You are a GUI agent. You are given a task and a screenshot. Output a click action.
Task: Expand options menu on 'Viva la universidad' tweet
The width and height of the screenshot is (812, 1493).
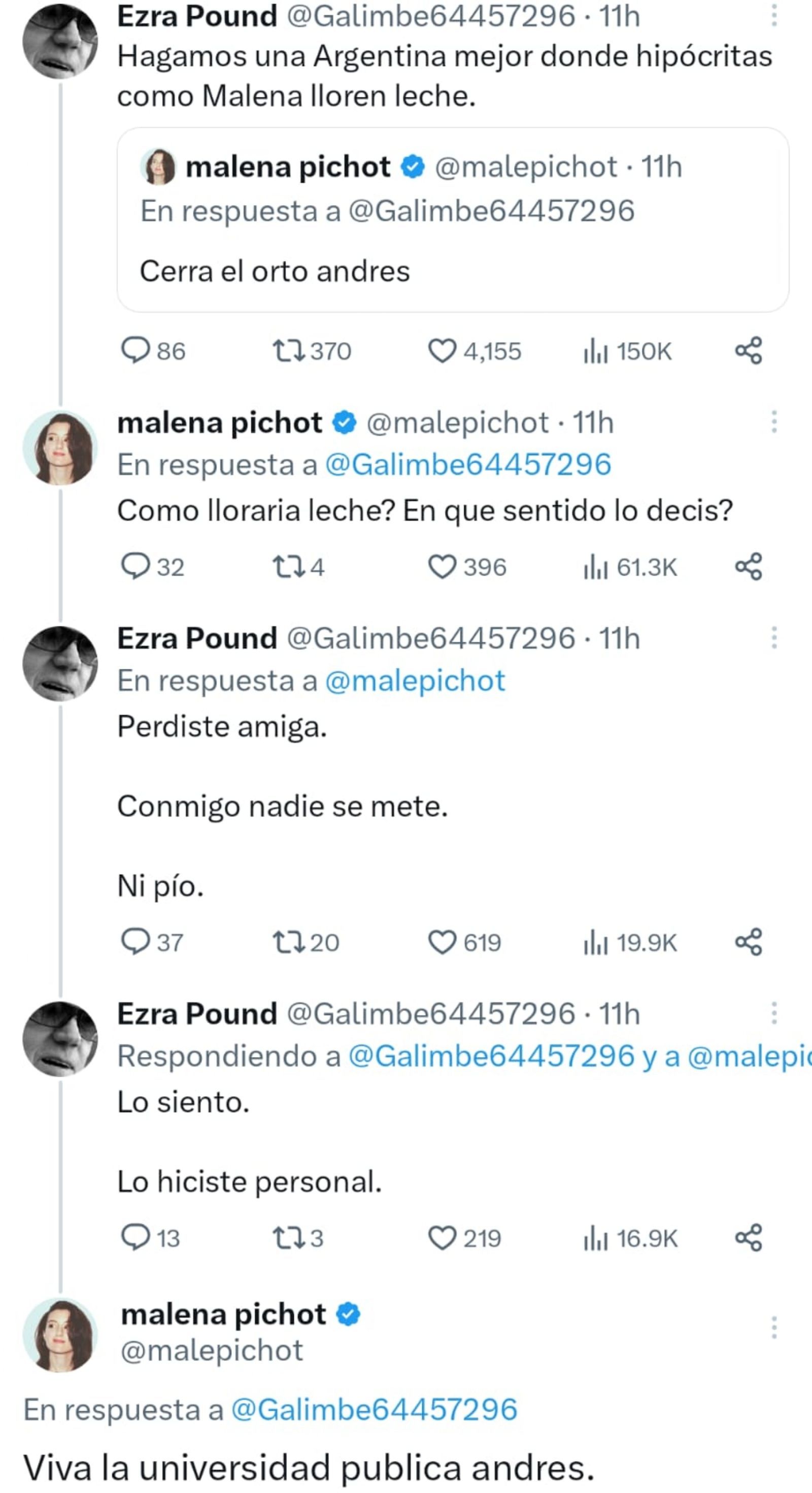[x=774, y=1327]
